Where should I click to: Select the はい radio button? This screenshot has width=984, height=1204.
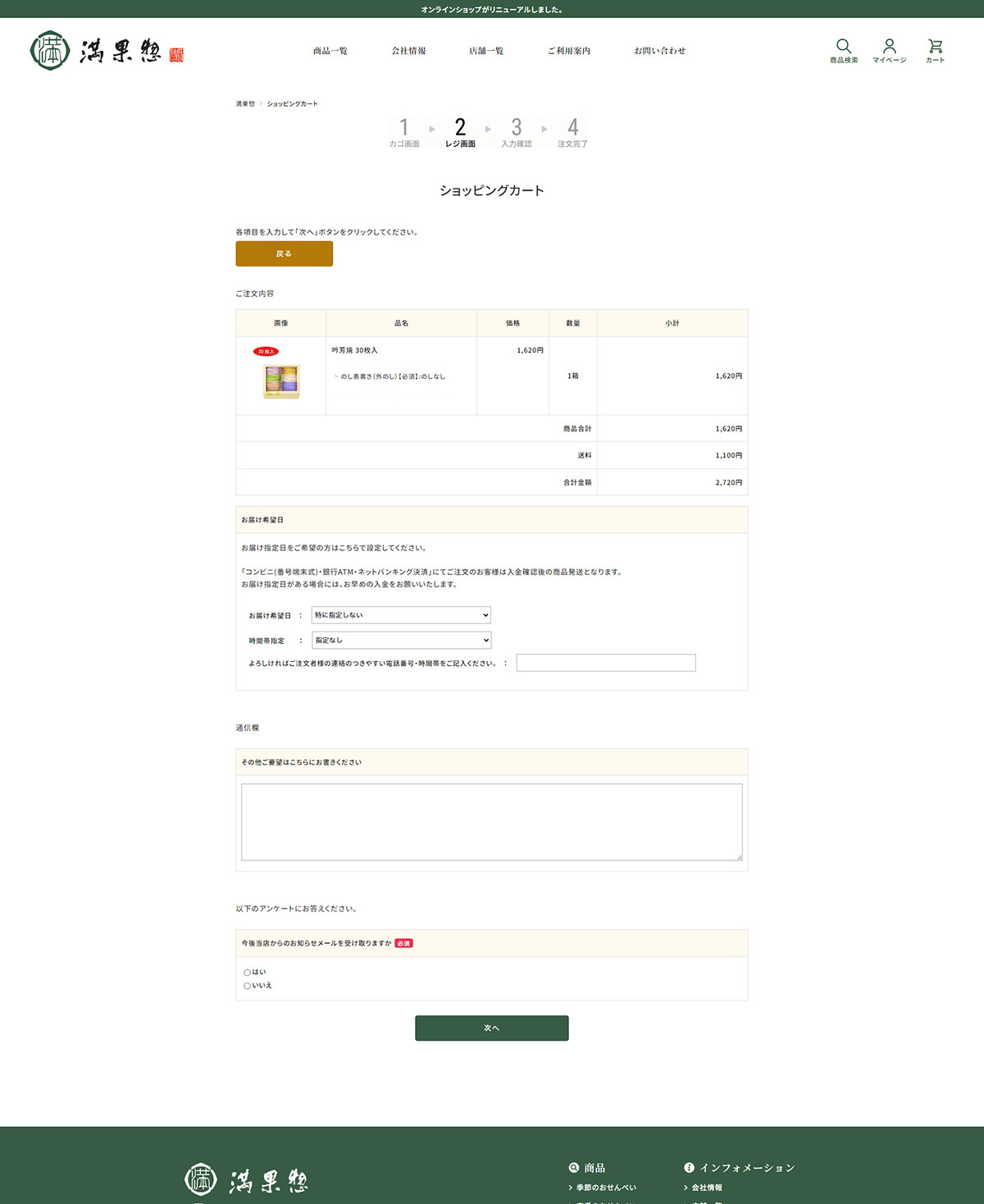click(248, 973)
